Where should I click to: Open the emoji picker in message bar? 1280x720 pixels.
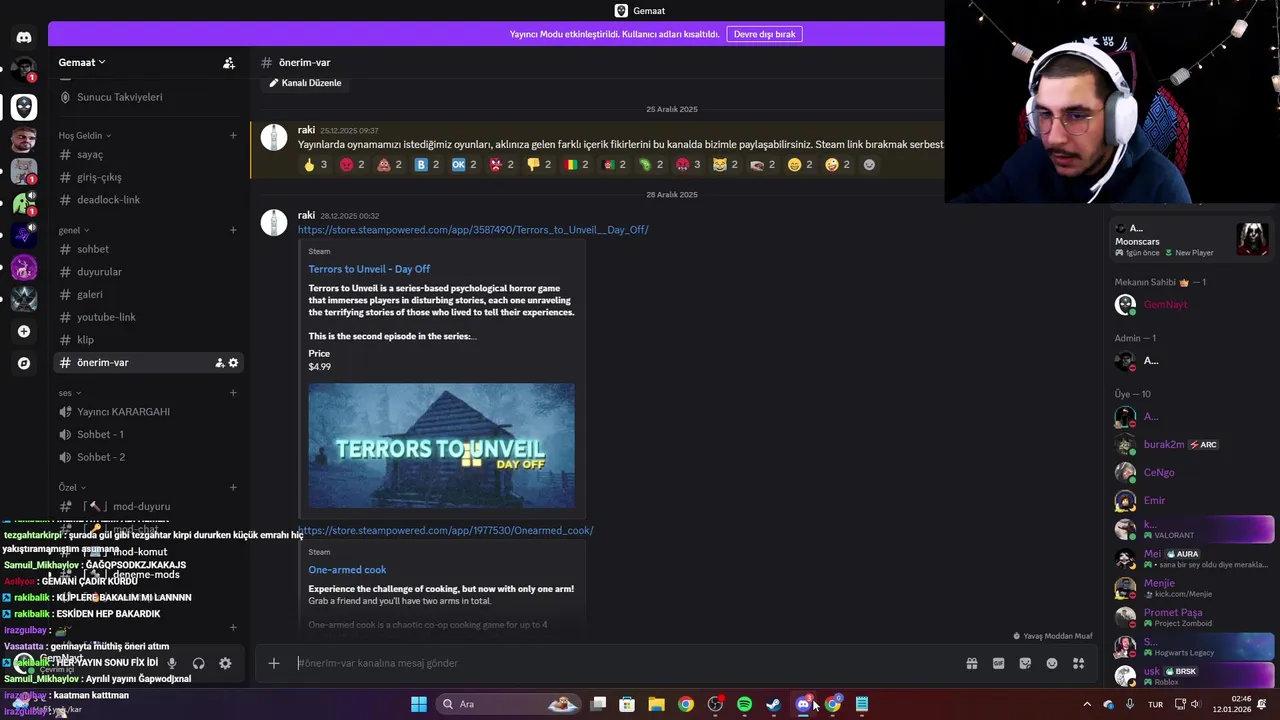pyautogui.click(x=1052, y=663)
